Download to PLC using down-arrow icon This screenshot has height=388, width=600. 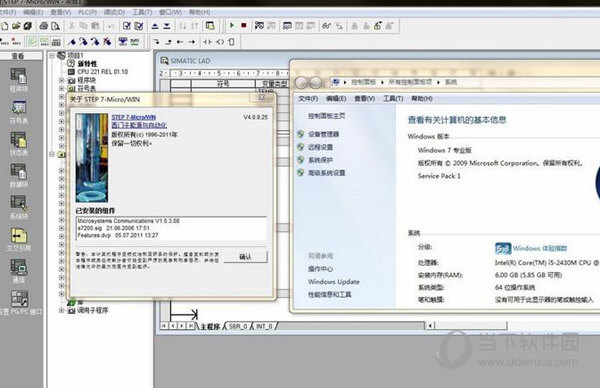point(167,26)
